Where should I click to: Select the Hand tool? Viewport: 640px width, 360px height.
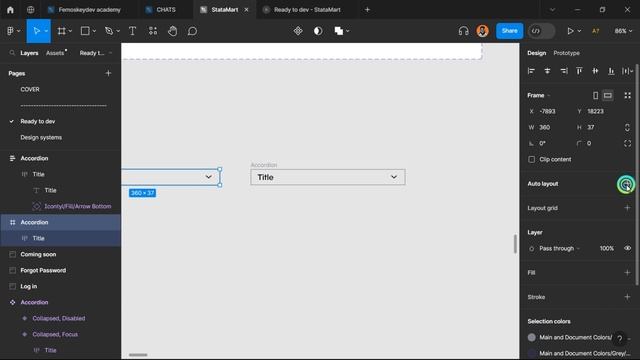pos(173,31)
